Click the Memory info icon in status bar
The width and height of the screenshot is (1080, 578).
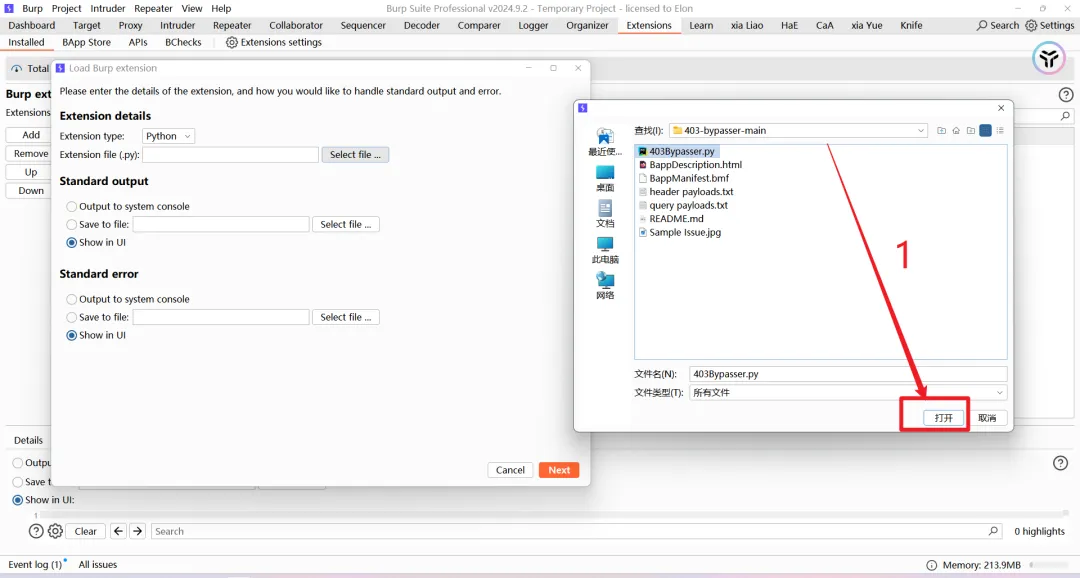(x=931, y=565)
